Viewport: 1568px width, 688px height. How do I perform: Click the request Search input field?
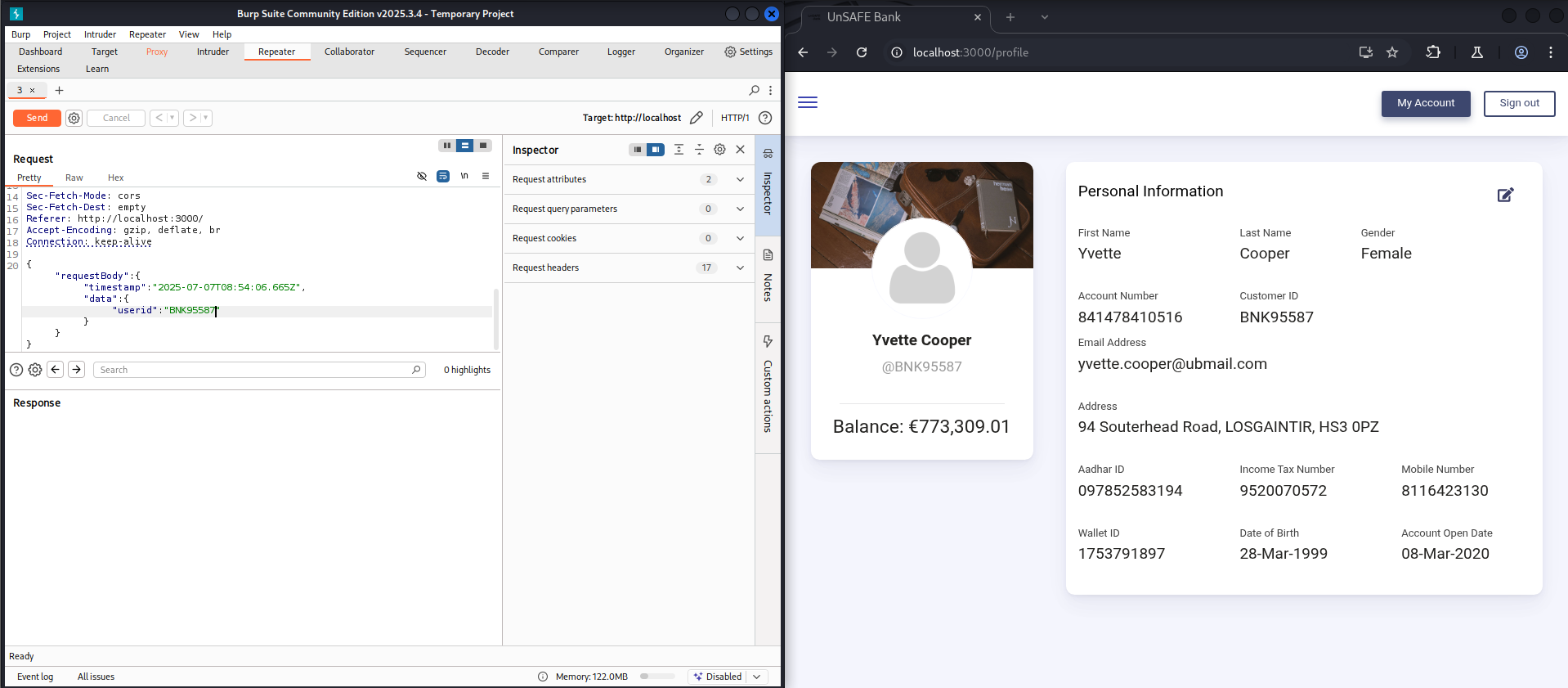click(253, 370)
